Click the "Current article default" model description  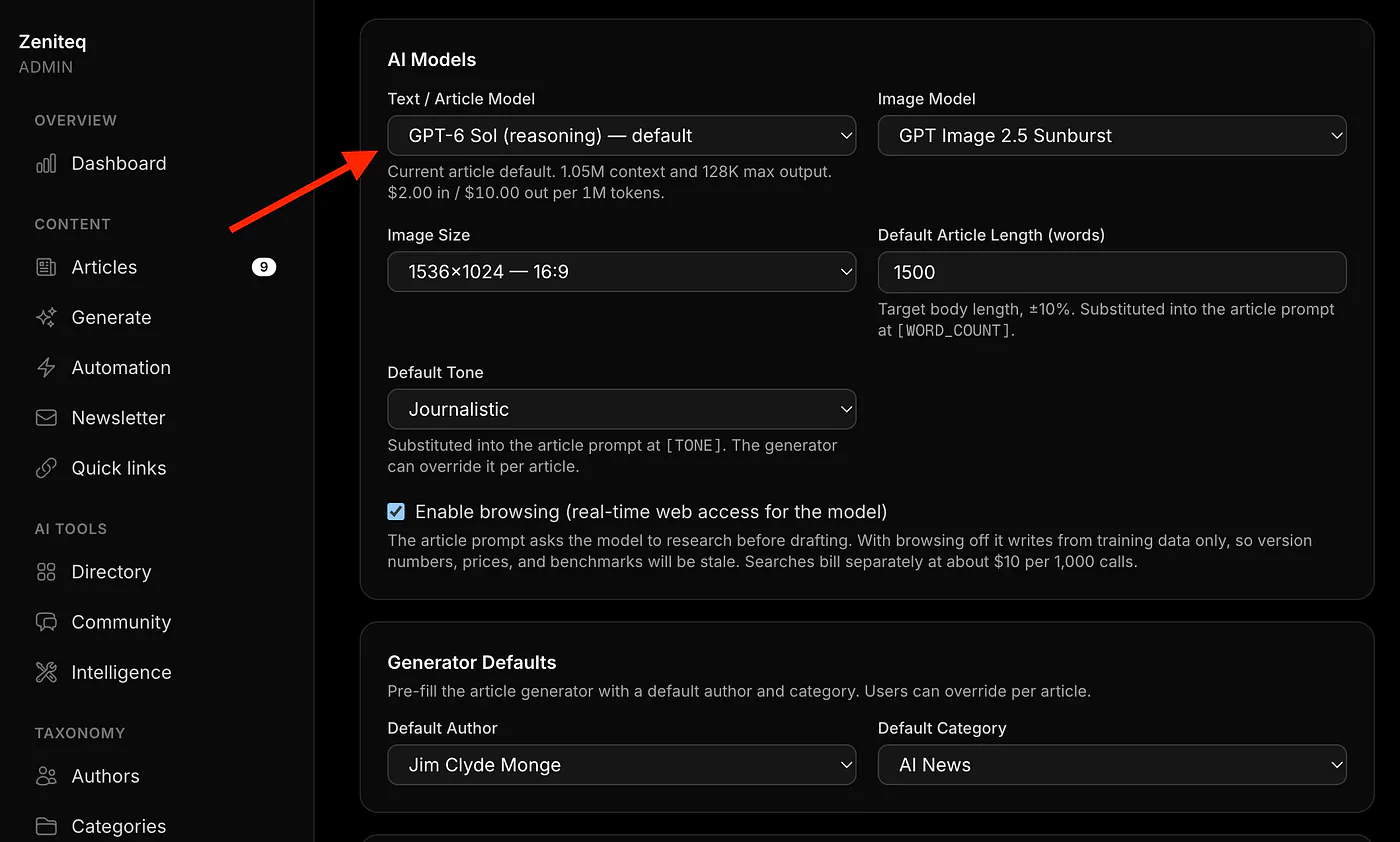pos(610,182)
